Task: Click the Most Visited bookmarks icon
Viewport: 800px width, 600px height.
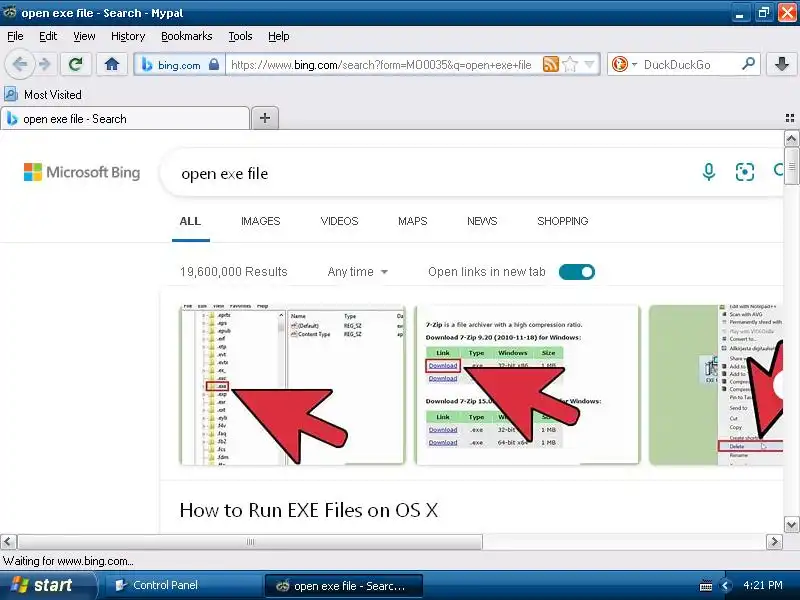Action: pos(11,94)
